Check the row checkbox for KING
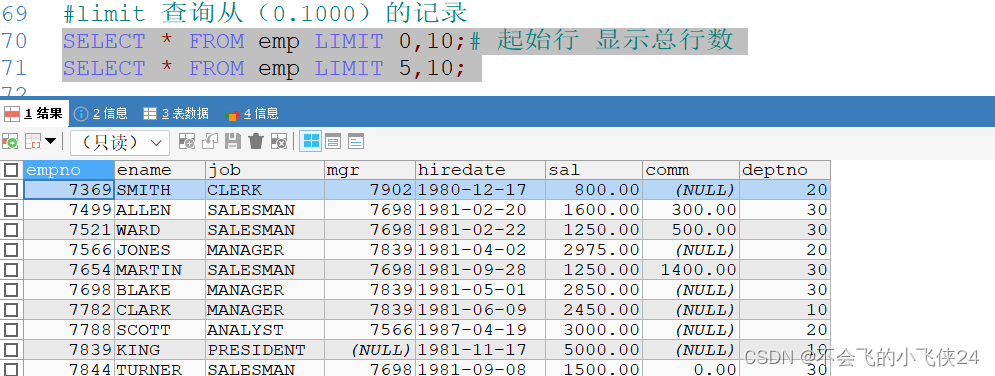 click(x=10, y=350)
